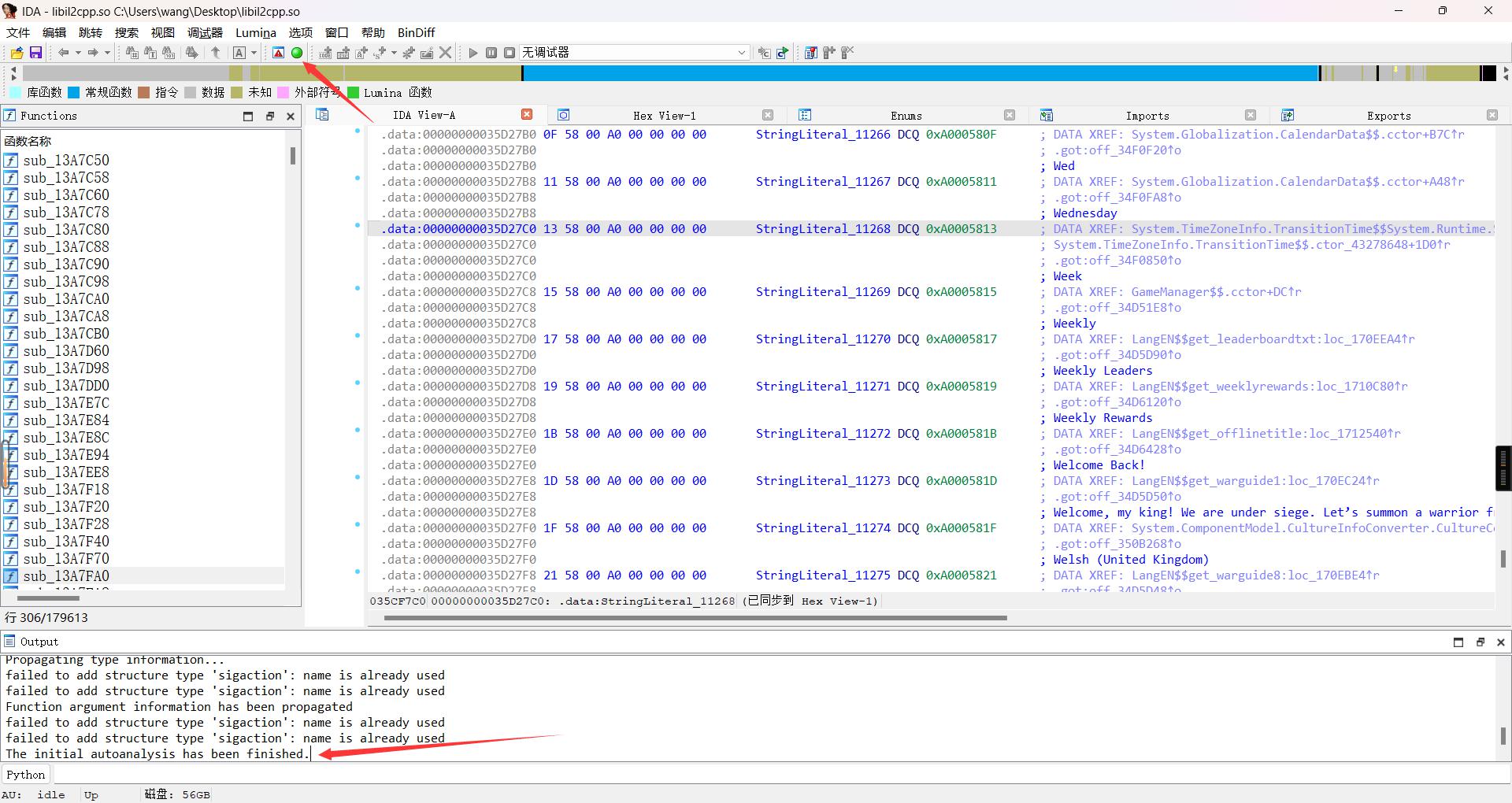Close the Exports tab
Image resolution: width=1512 pixels, height=803 pixels.
1492,115
